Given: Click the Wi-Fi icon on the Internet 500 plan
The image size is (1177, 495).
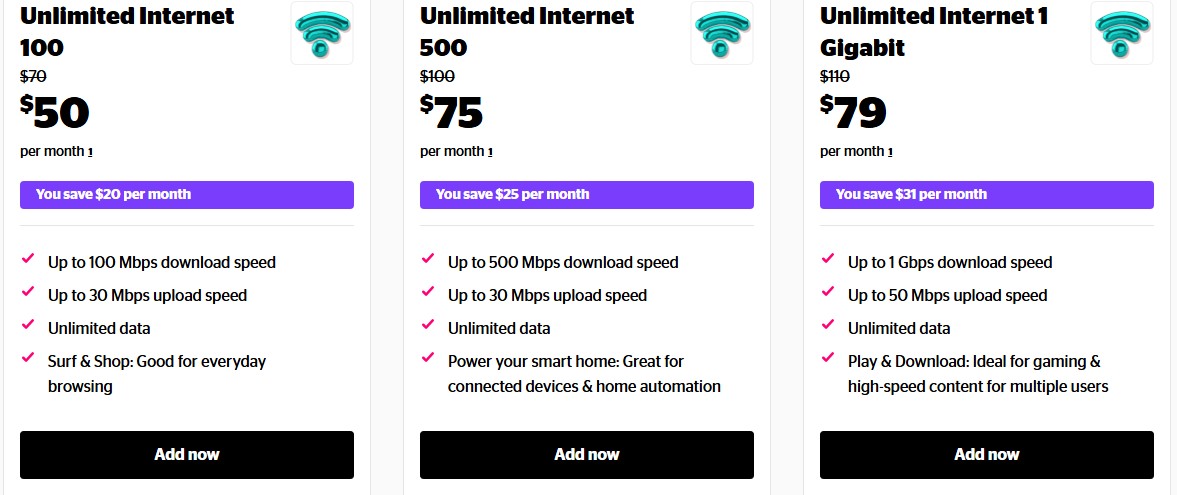Looking at the screenshot, I should click(721, 33).
